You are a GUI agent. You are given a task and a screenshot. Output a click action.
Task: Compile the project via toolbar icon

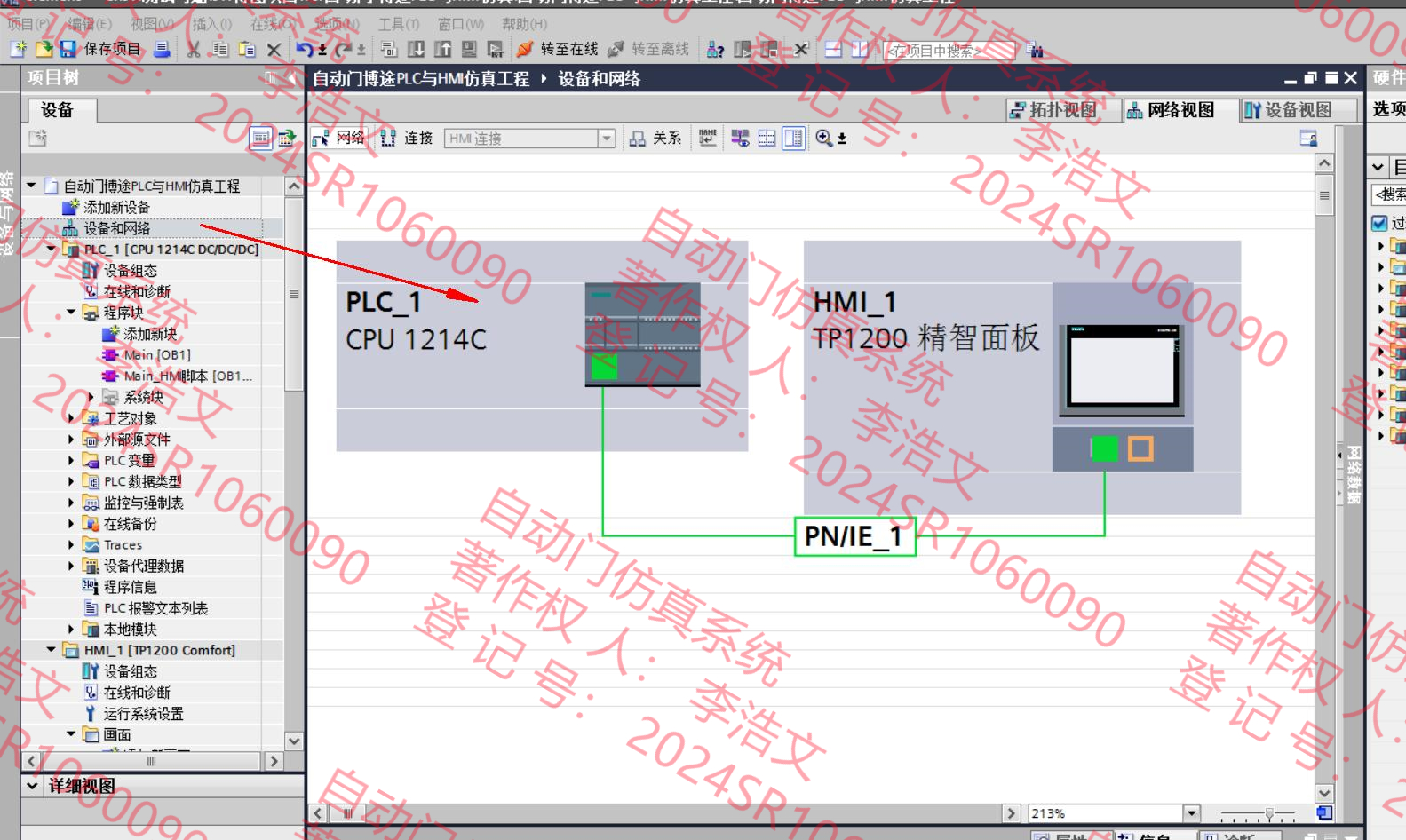pos(389,50)
